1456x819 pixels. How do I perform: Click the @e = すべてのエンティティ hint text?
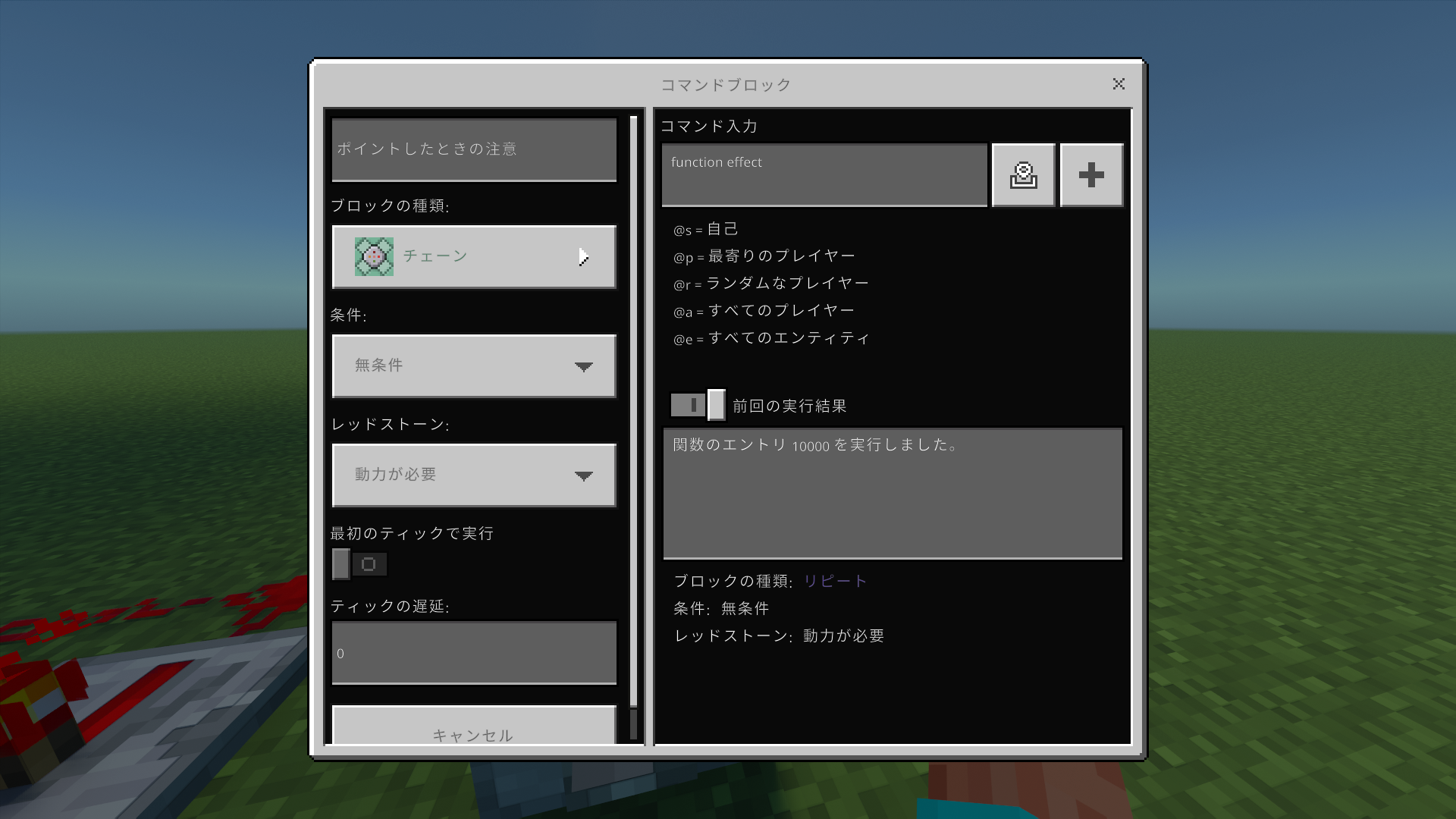click(771, 338)
